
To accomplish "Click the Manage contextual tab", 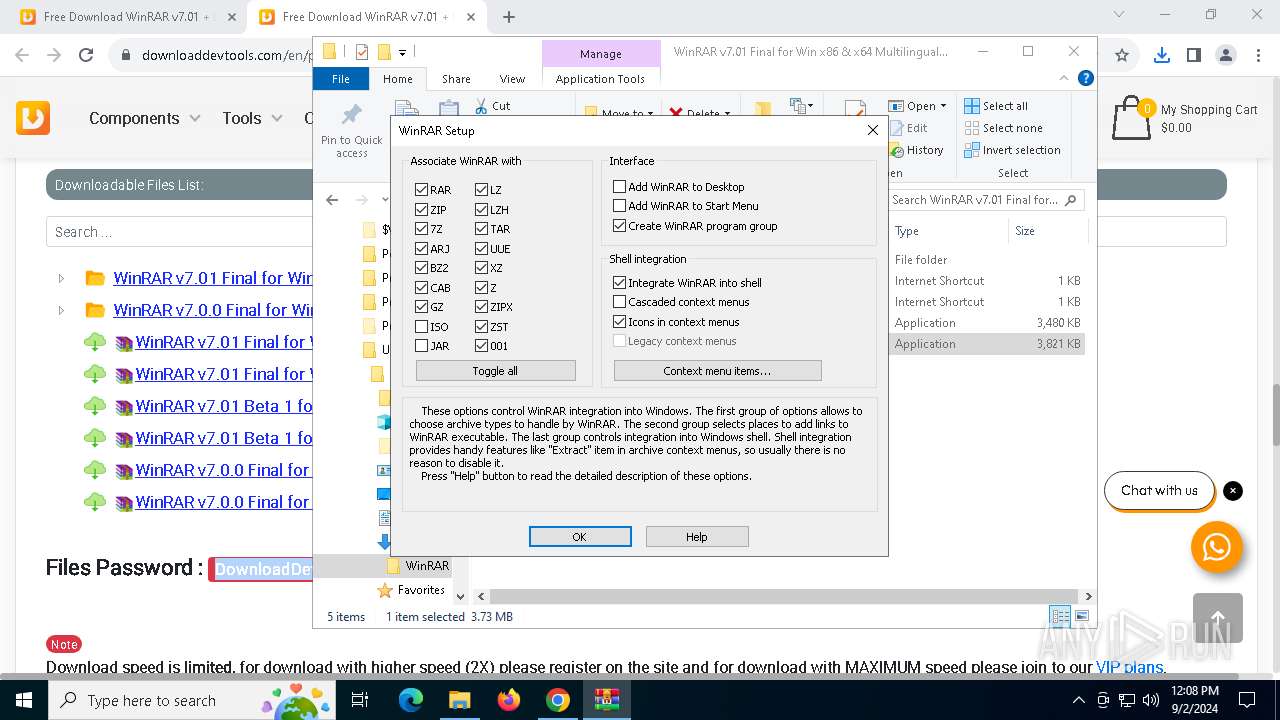I will point(601,54).
